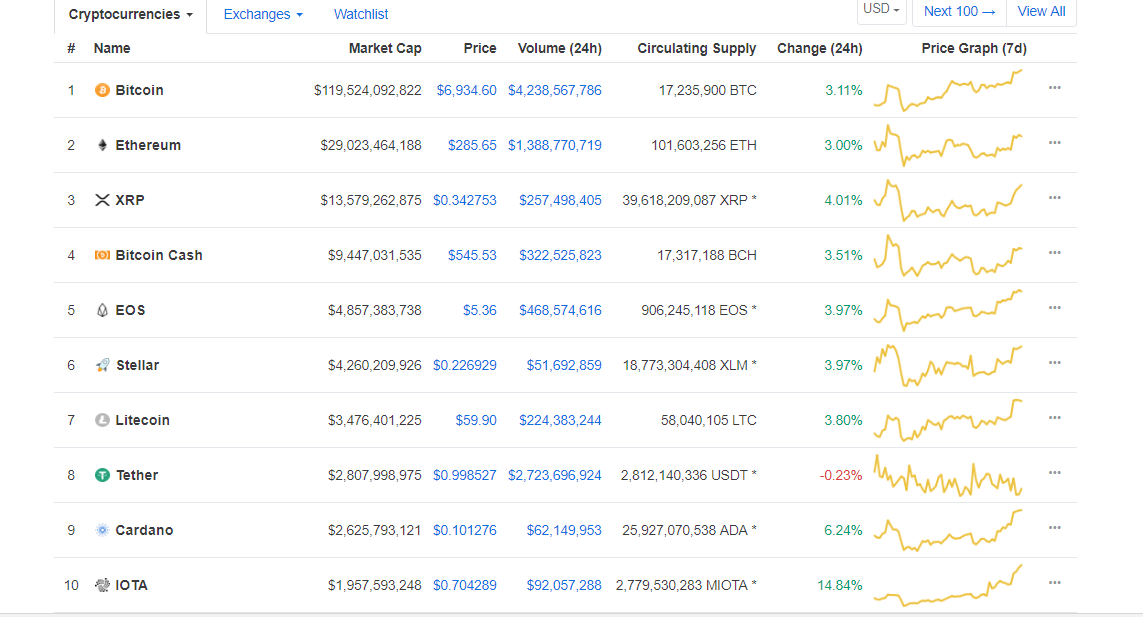Sort by Change (24h) column header
Viewport: 1143px width, 617px height.
pyautogui.click(x=819, y=48)
